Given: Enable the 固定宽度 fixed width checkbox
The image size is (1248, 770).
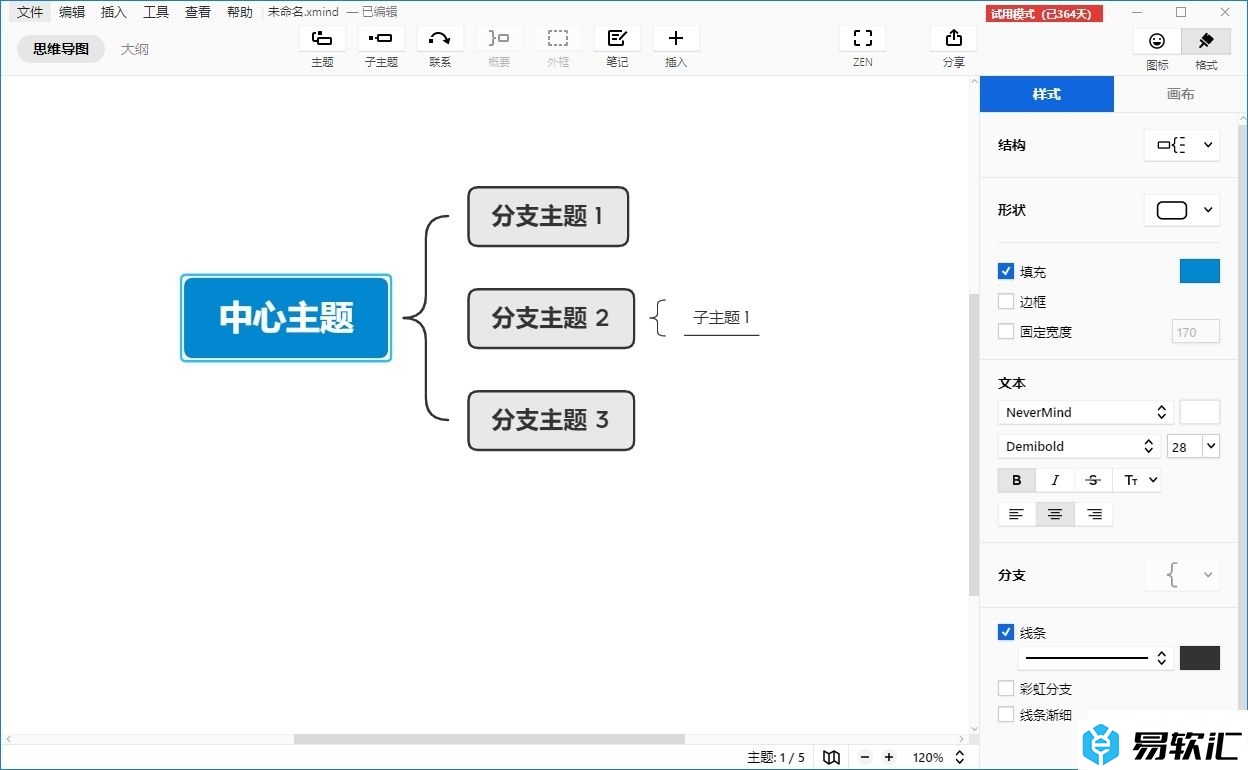Looking at the screenshot, I should tap(1006, 331).
